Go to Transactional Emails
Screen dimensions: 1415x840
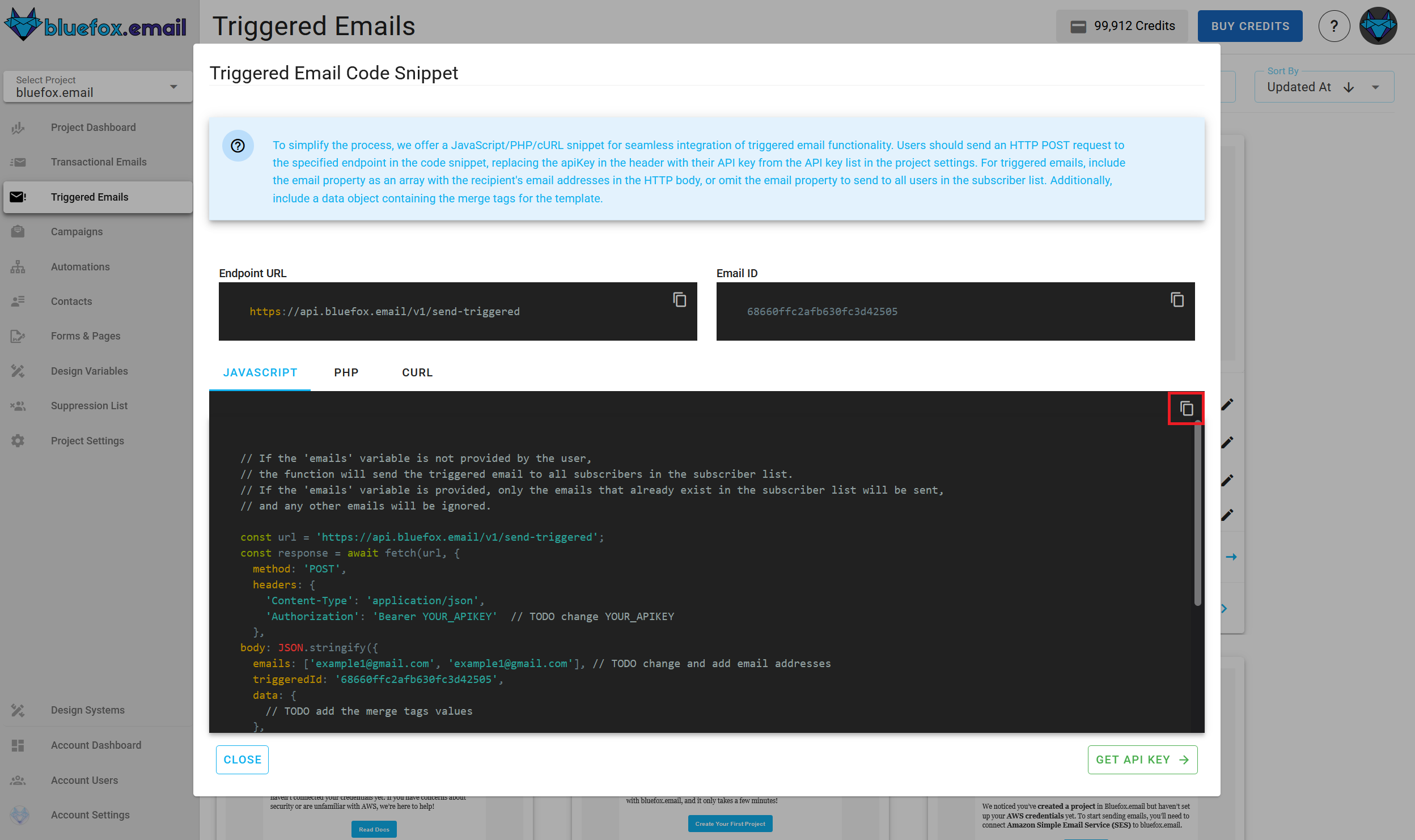click(x=98, y=162)
